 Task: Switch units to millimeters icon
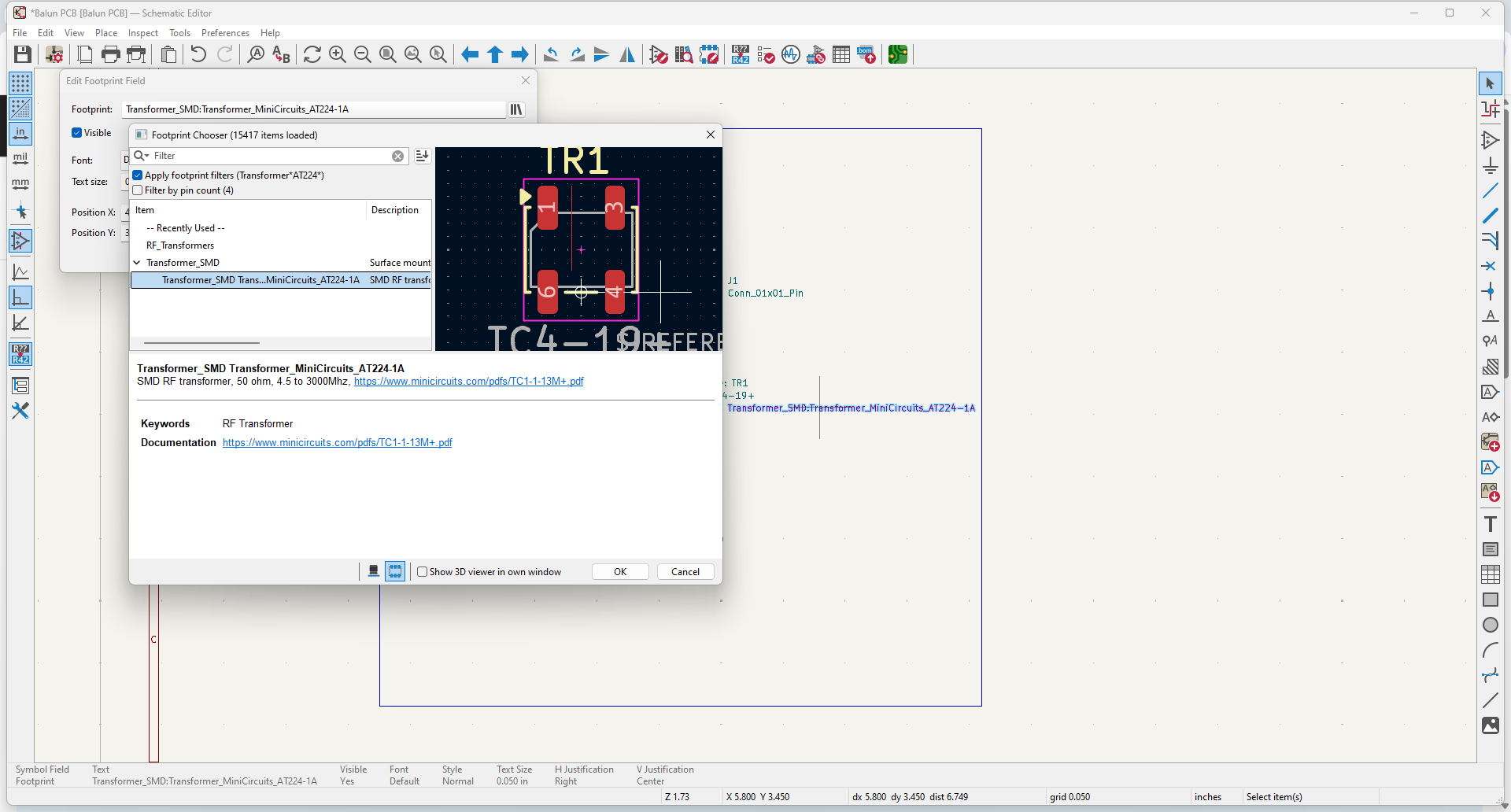[20, 184]
